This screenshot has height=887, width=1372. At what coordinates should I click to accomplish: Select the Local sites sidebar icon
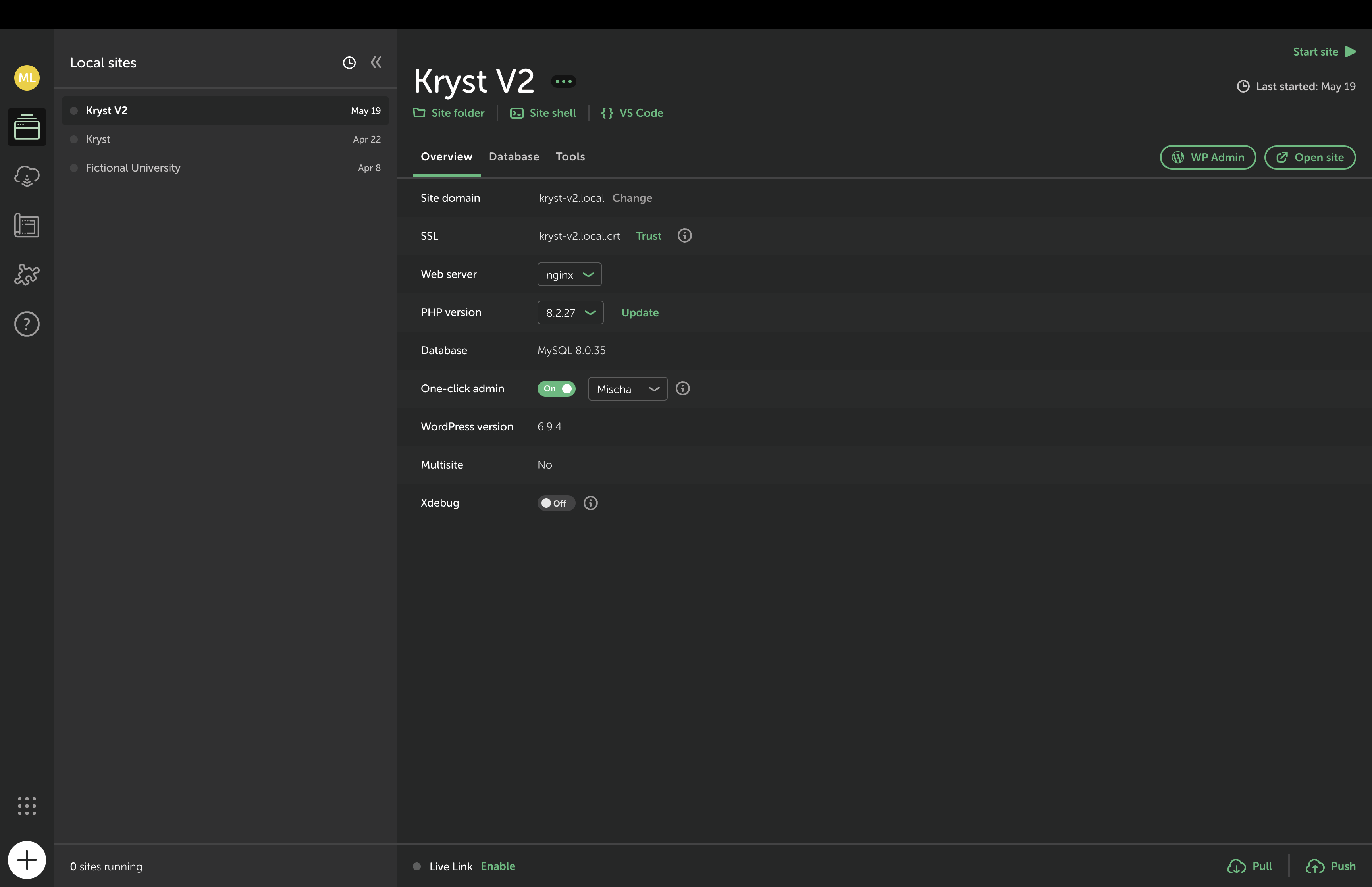pyautogui.click(x=27, y=127)
